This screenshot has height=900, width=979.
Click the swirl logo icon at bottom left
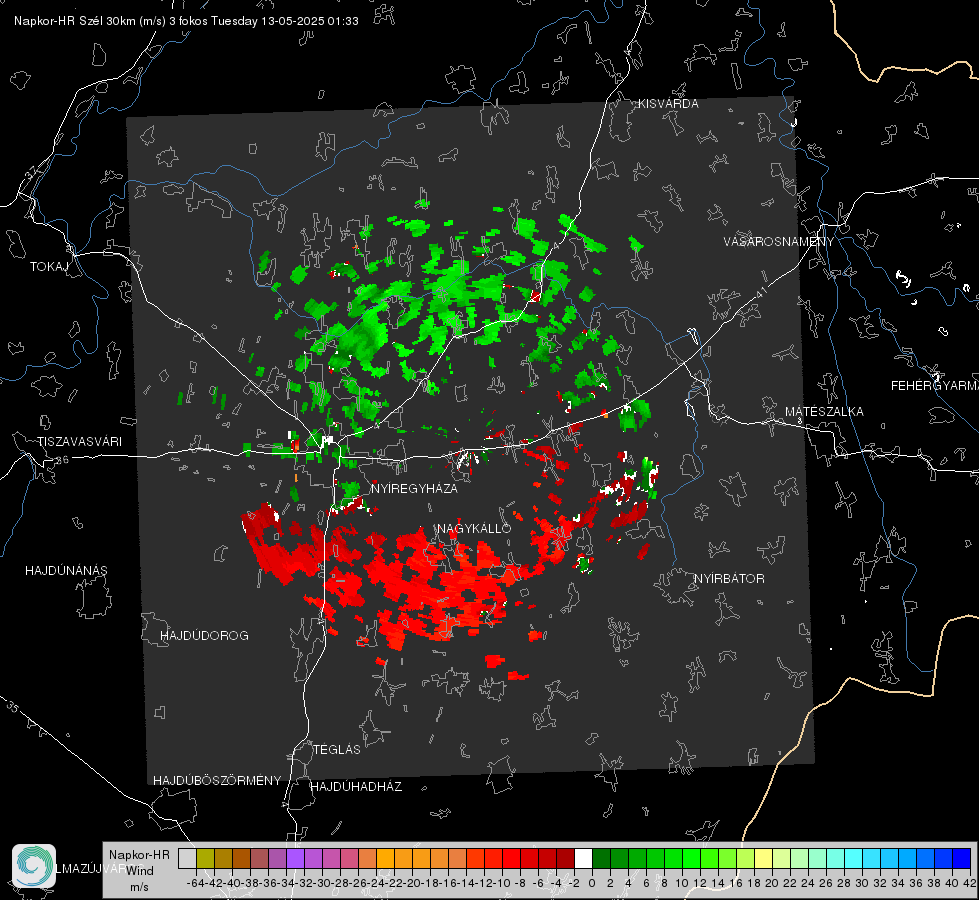pyautogui.click(x=34, y=866)
